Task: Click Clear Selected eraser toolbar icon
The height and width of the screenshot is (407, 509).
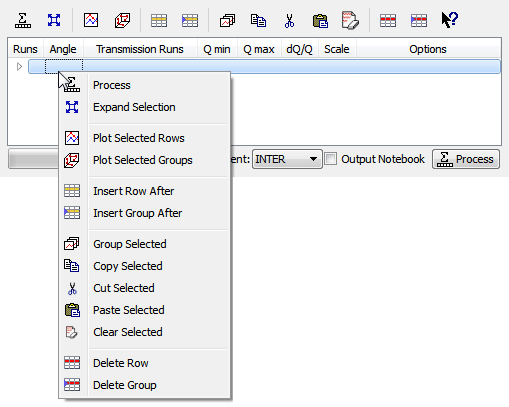Action: tap(350, 20)
